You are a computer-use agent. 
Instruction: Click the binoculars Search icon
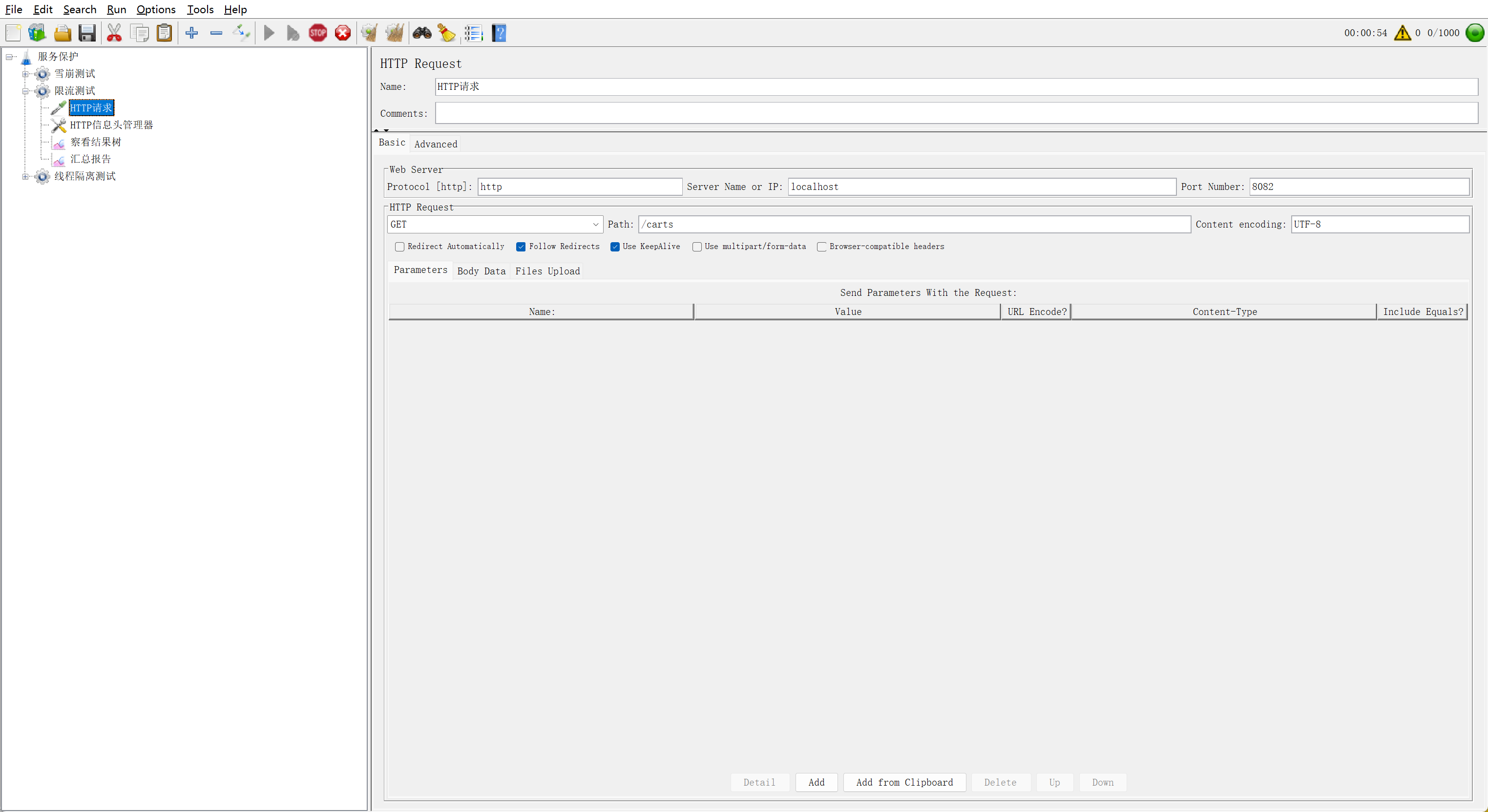tap(421, 33)
